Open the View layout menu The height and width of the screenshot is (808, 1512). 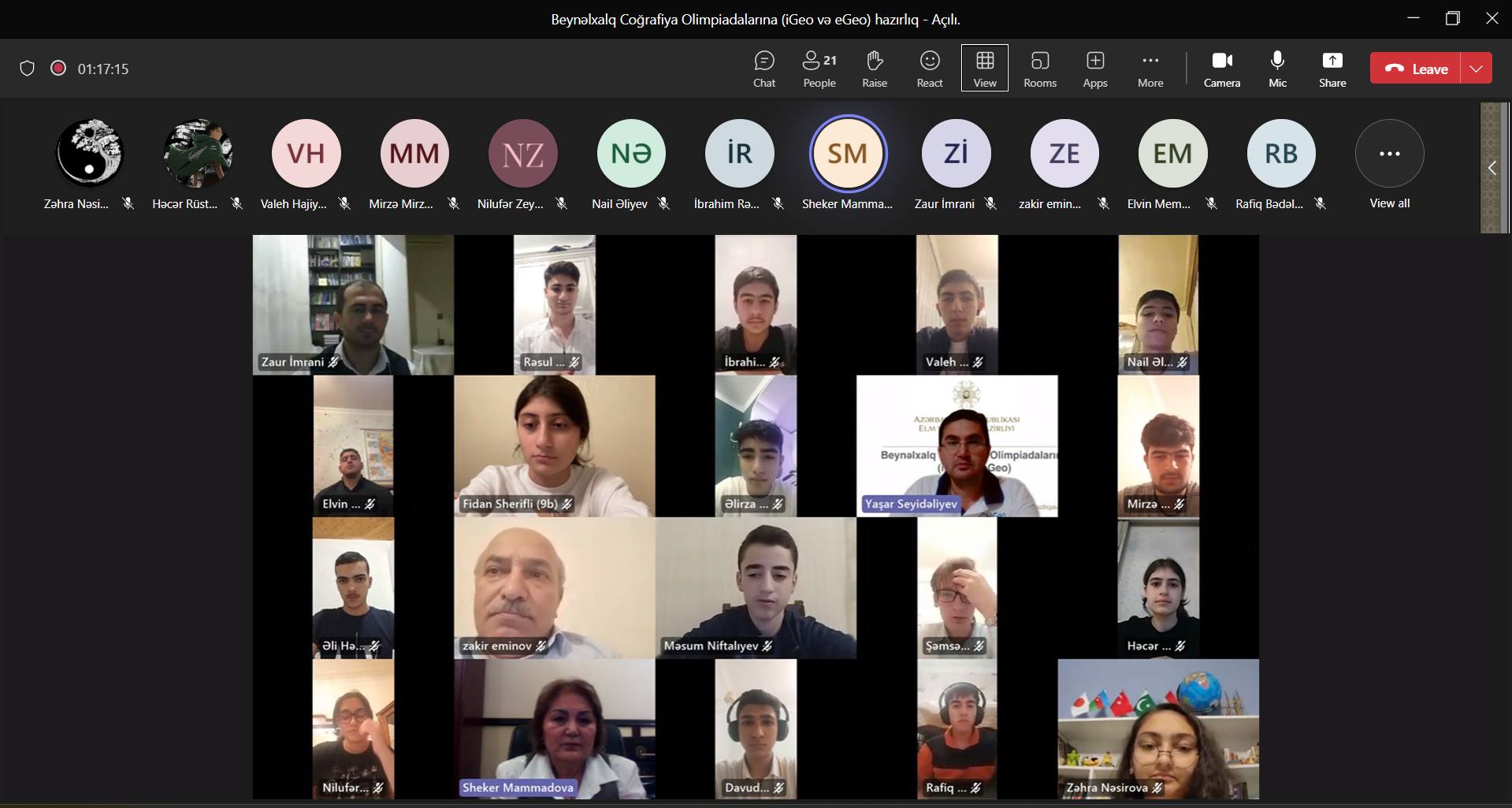(x=984, y=69)
